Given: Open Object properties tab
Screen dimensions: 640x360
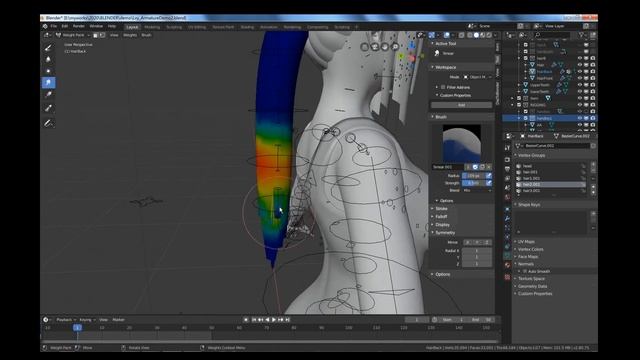Looking at the screenshot, I should coord(507,209).
